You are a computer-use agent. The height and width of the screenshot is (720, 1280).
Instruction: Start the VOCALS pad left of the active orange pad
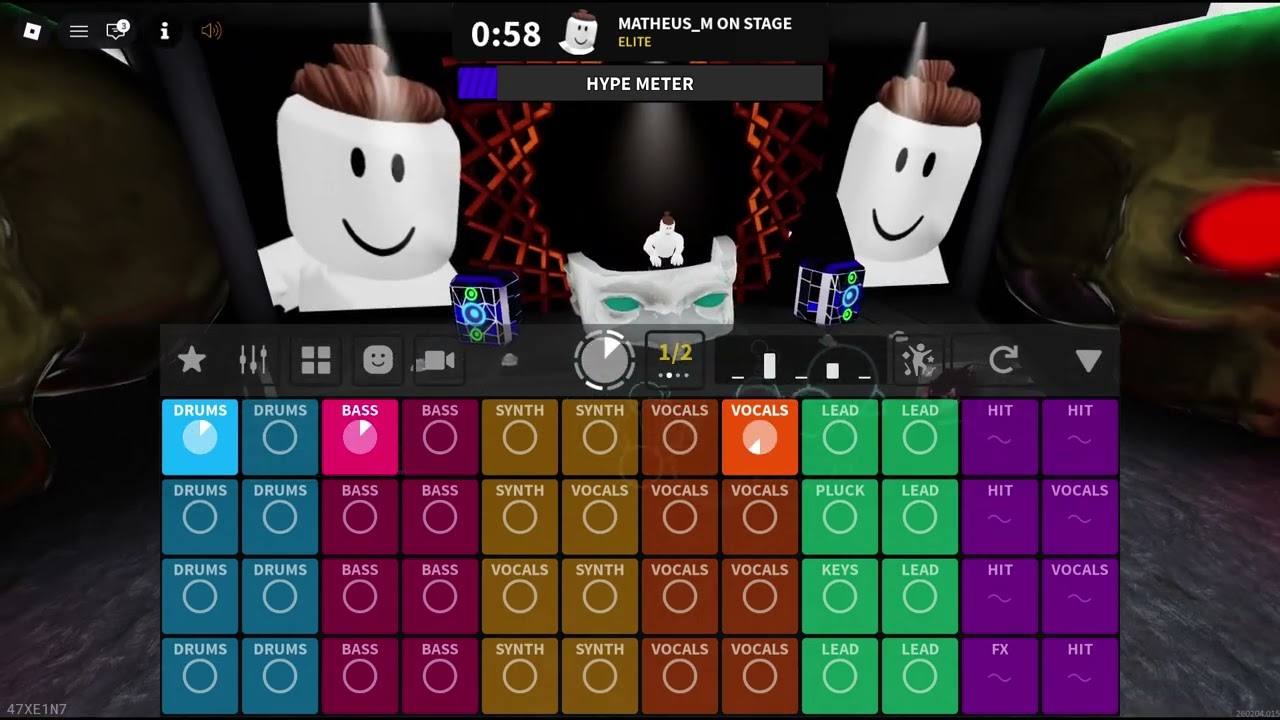[x=680, y=437]
